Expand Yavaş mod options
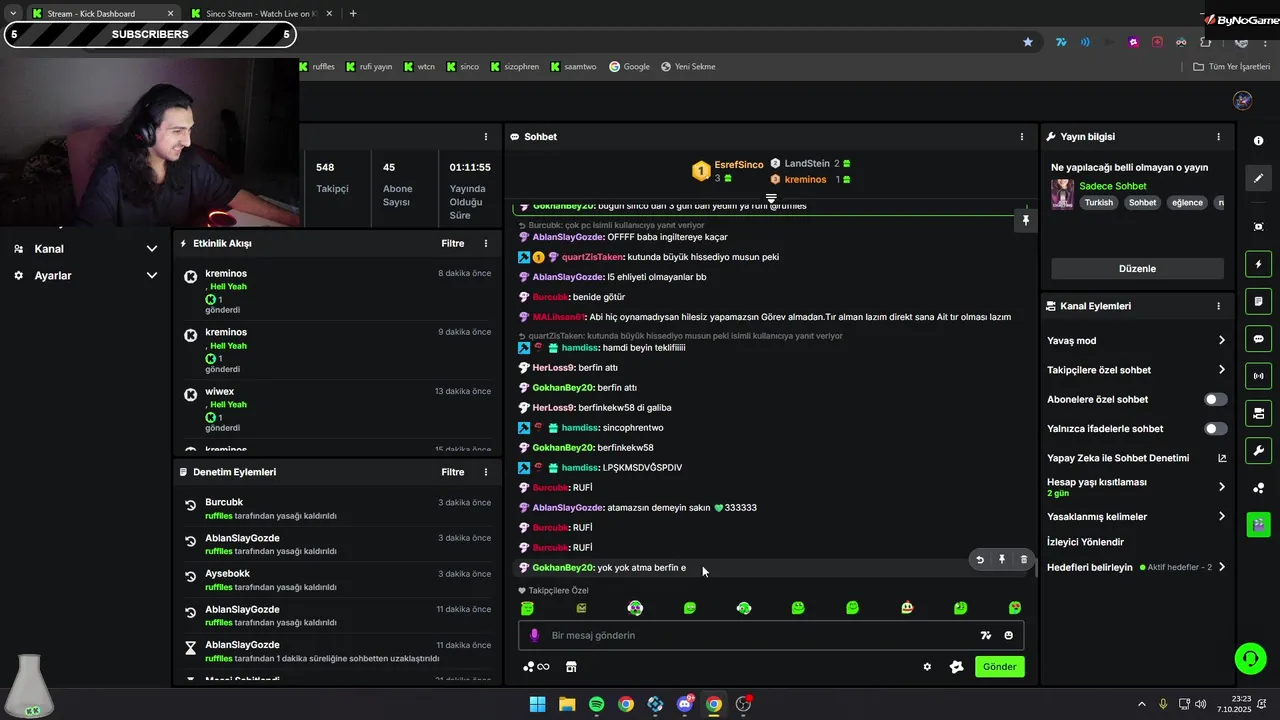Viewport: 1280px width, 720px height. click(x=1221, y=341)
